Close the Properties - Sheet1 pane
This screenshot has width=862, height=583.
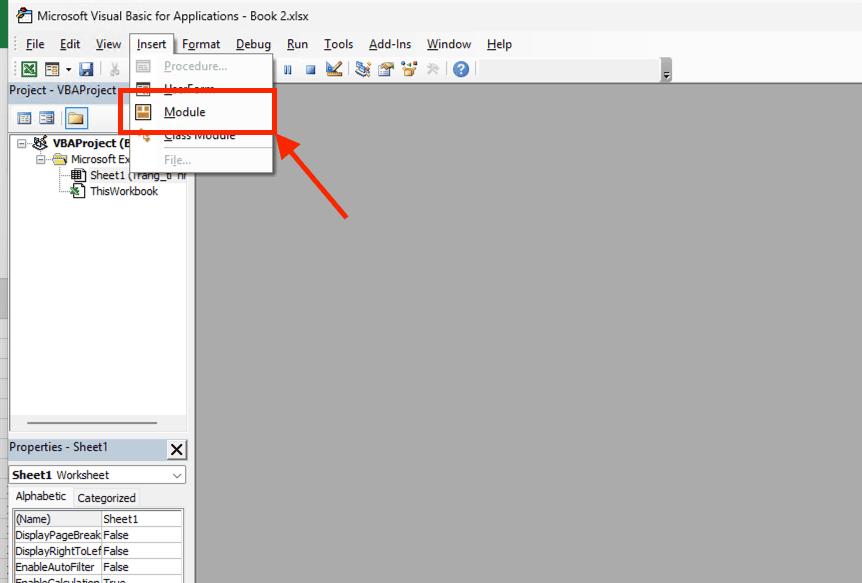tap(176, 449)
